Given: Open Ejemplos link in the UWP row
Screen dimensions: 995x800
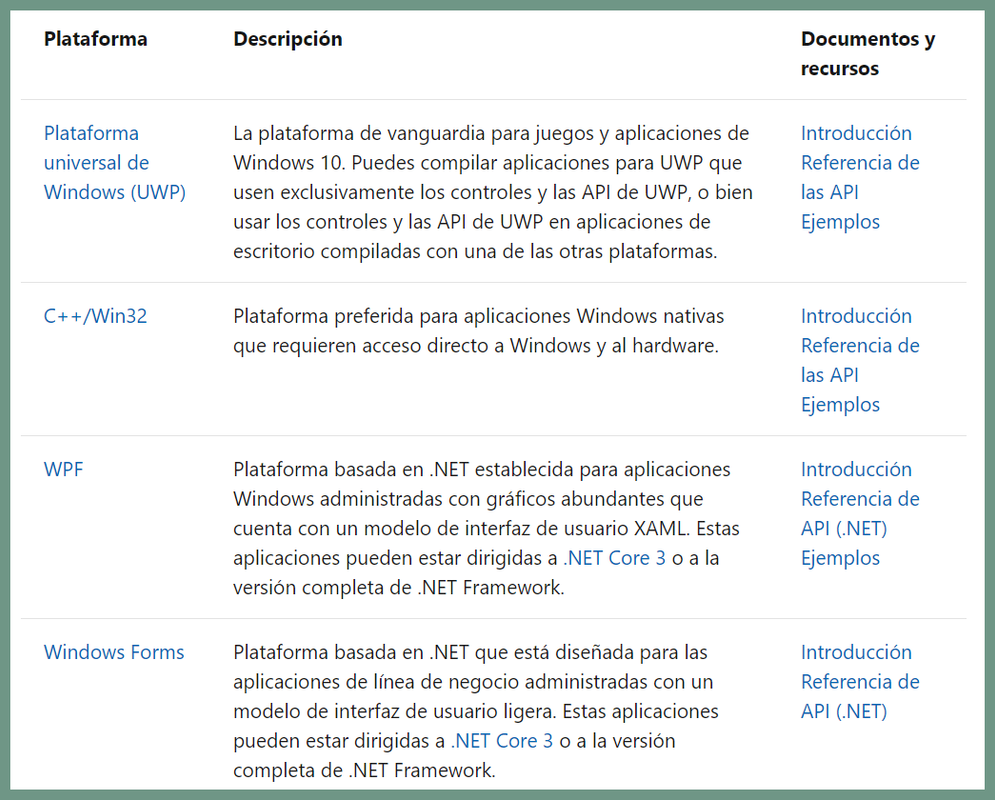Looking at the screenshot, I should [x=840, y=222].
